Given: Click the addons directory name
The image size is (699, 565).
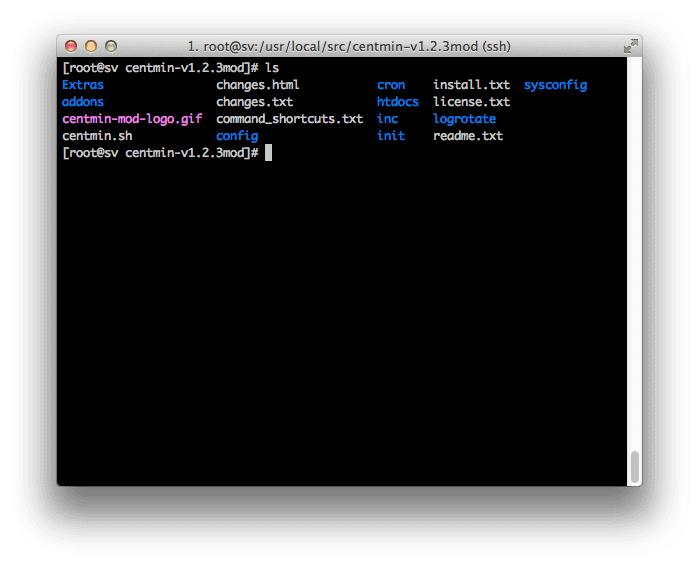Looking at the screenshot, I should click(83, 102).
